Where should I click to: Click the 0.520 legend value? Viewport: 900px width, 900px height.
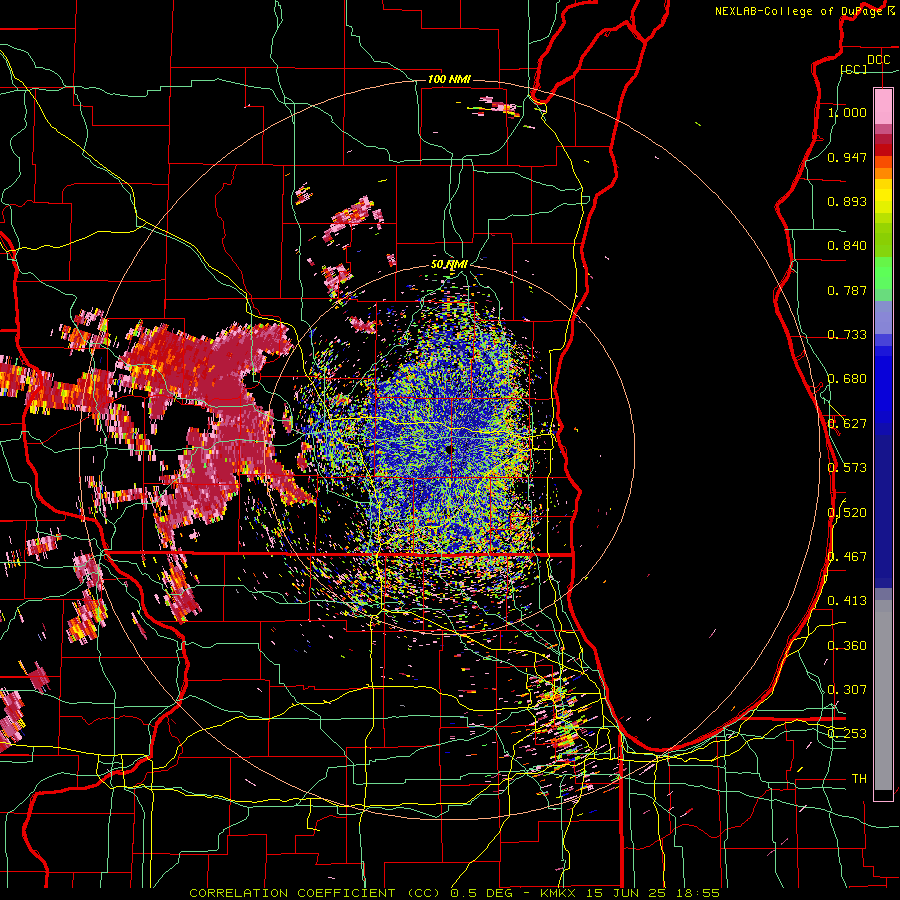click(x=847, y=513)
